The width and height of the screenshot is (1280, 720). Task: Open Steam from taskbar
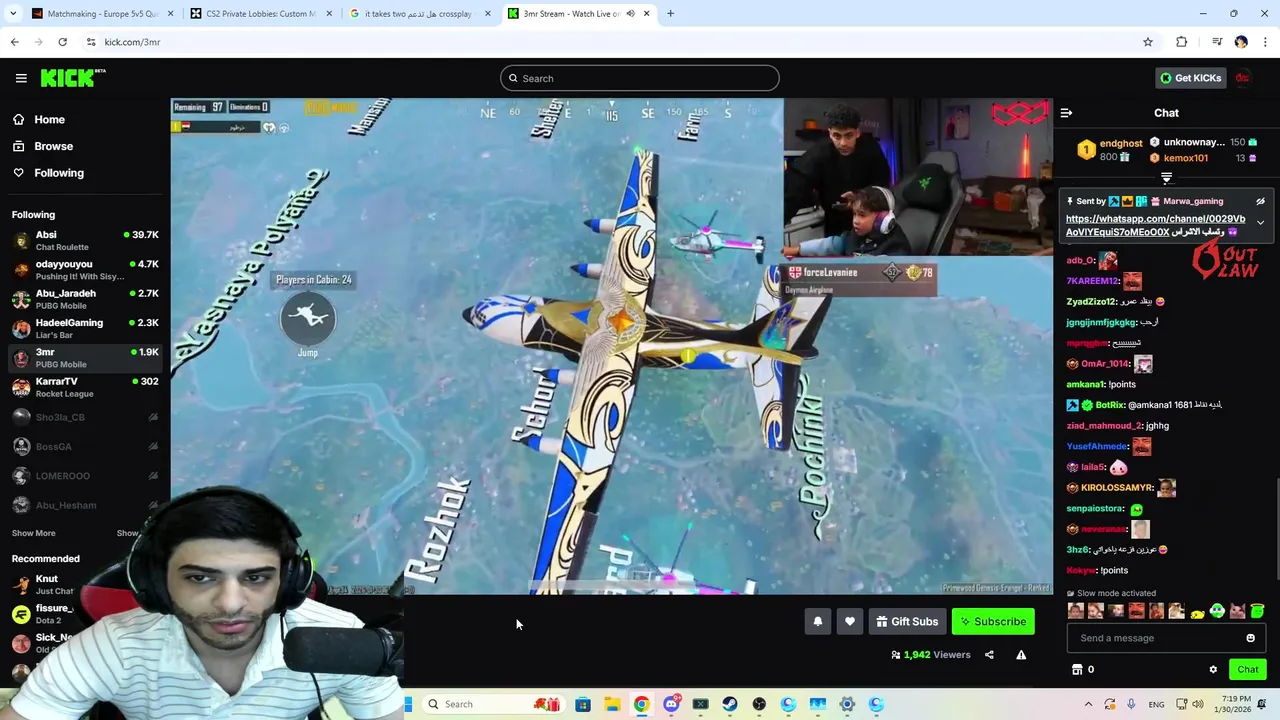730,704
